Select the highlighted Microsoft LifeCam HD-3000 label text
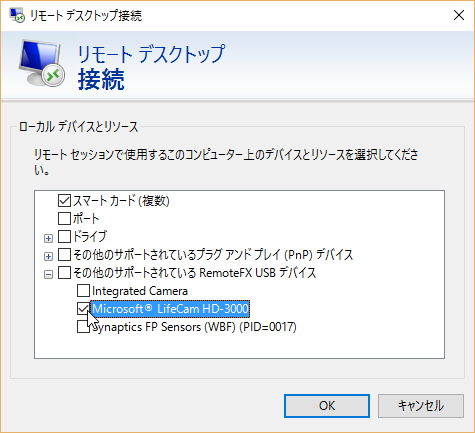 170,309
